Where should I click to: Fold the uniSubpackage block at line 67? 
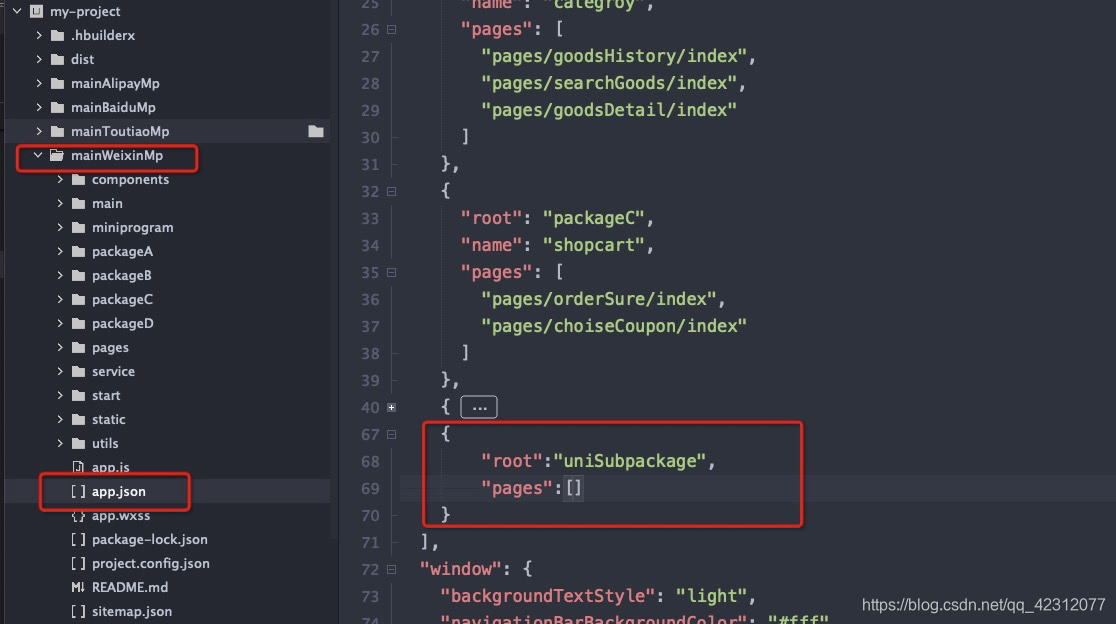tap(391, 434)
